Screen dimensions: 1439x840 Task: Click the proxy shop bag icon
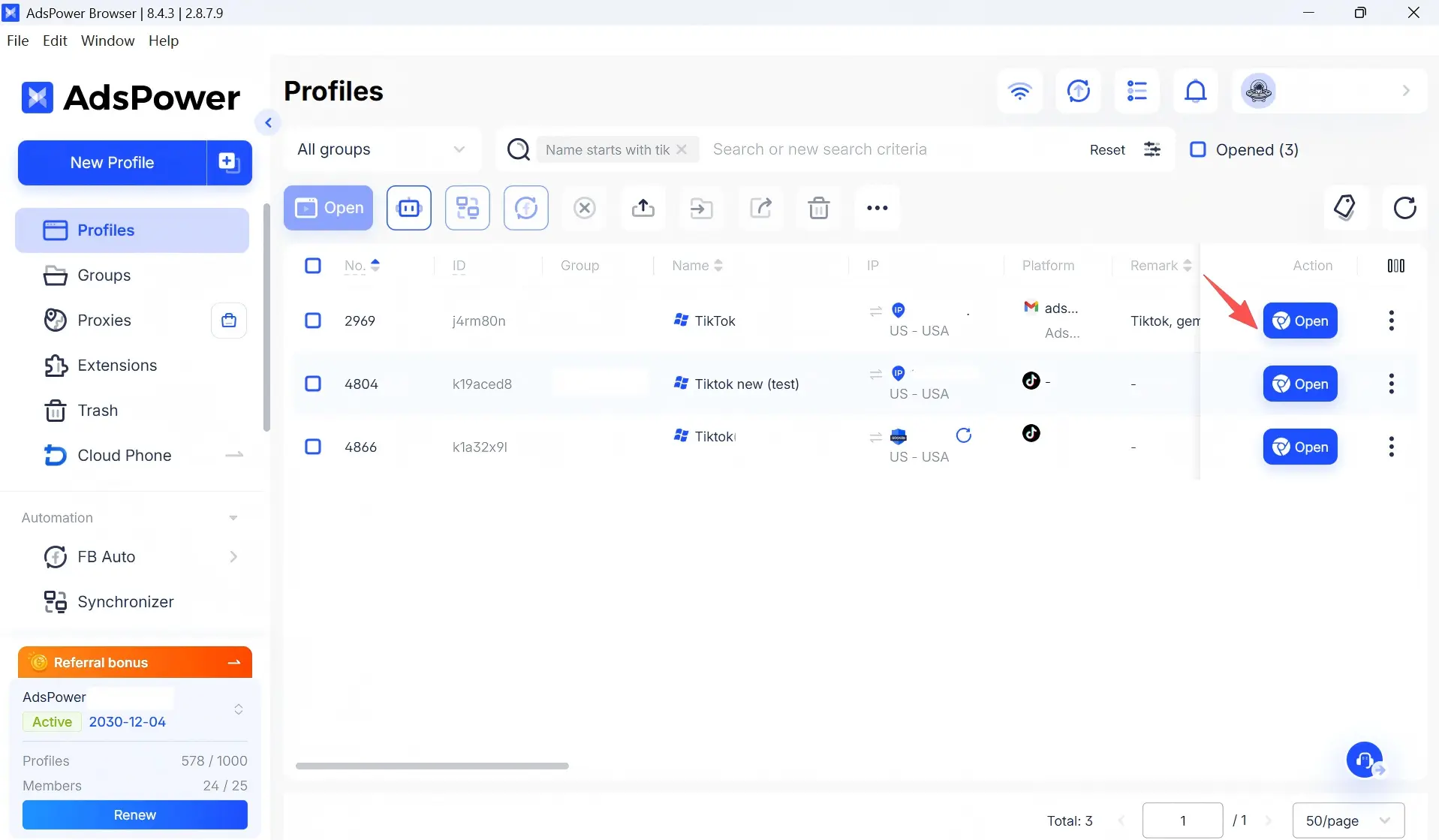click(x=229, y=321)
